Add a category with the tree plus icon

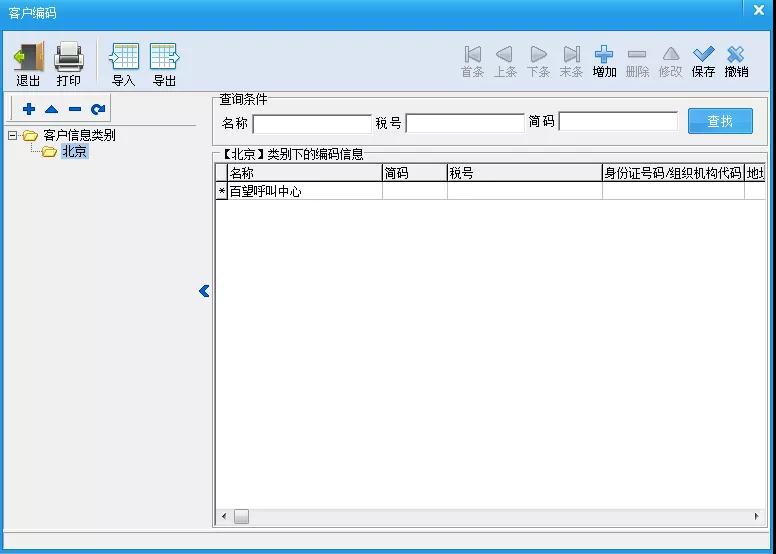pyautogui.click(x=29, y=109)
